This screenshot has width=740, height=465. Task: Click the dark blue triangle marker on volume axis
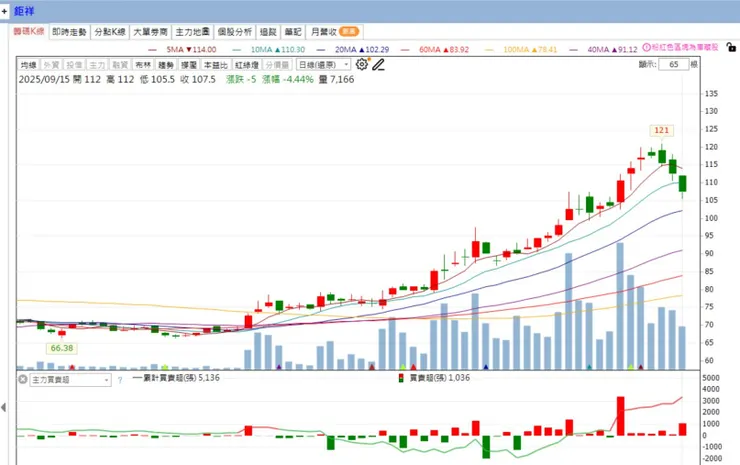pyautogui.click(x=486, y=367)
